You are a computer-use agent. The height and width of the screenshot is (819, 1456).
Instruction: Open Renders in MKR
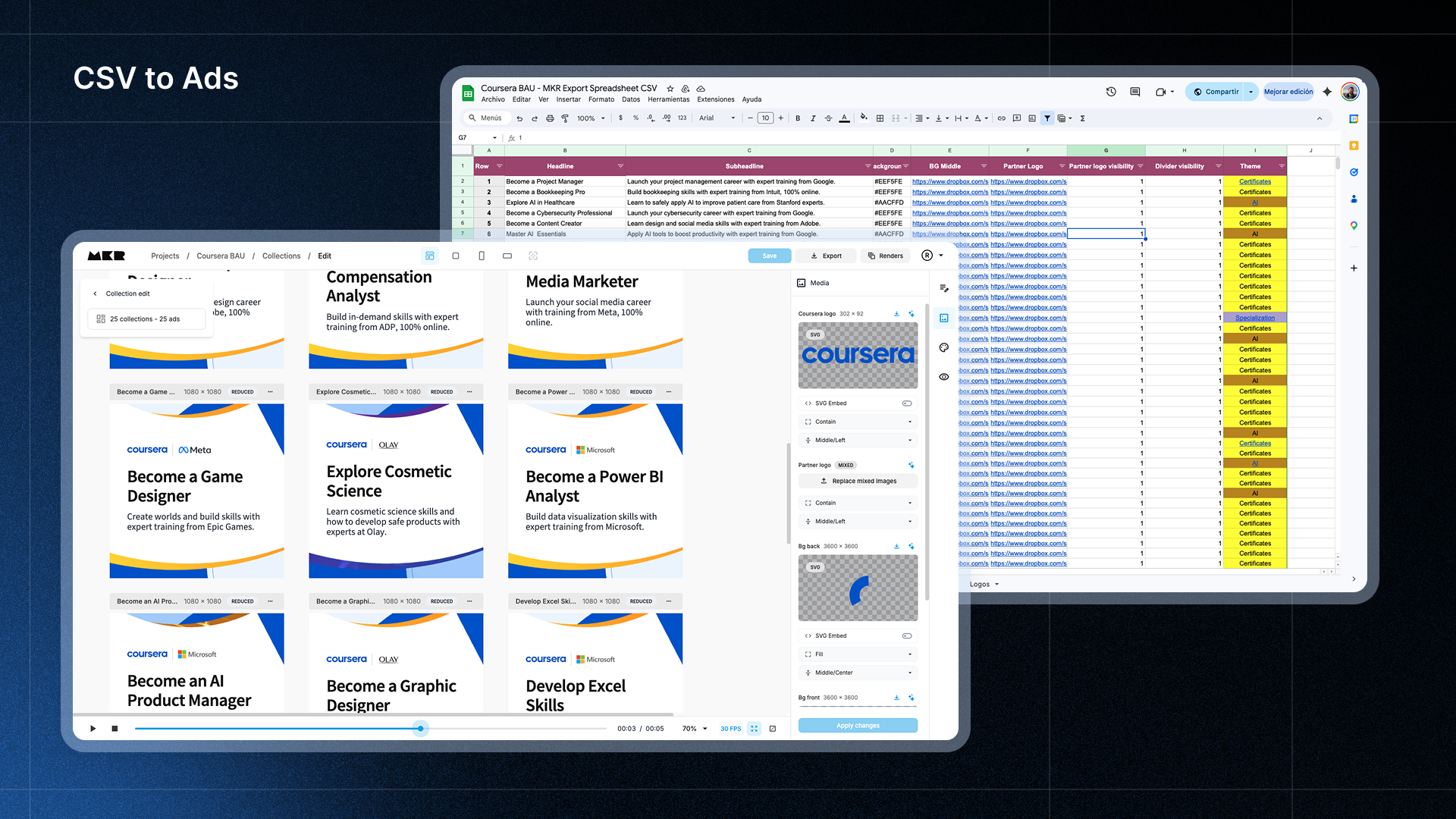pyautogui.click(x=886, y=256)
